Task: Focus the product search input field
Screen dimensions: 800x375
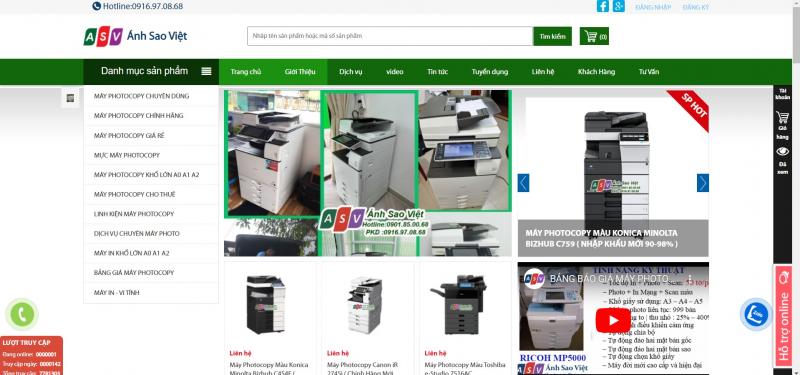Action: point(390,36)
